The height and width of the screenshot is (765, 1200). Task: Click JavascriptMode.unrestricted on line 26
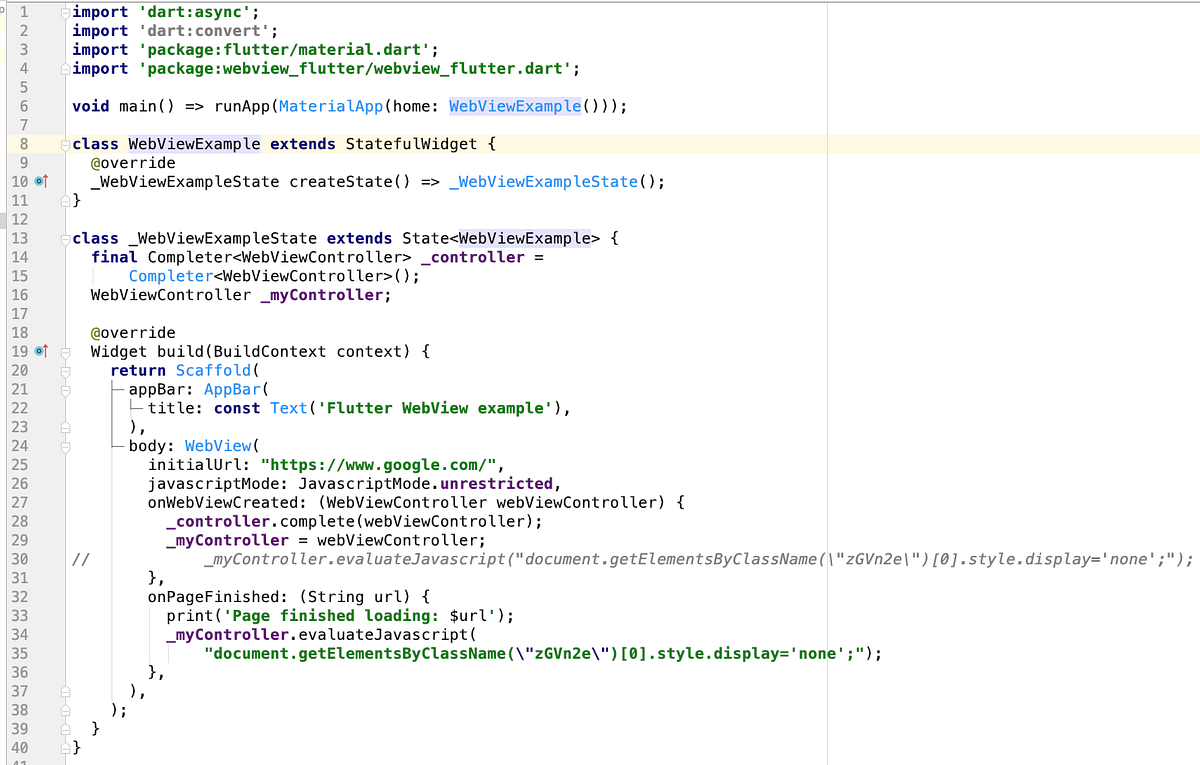click(420, 483)
